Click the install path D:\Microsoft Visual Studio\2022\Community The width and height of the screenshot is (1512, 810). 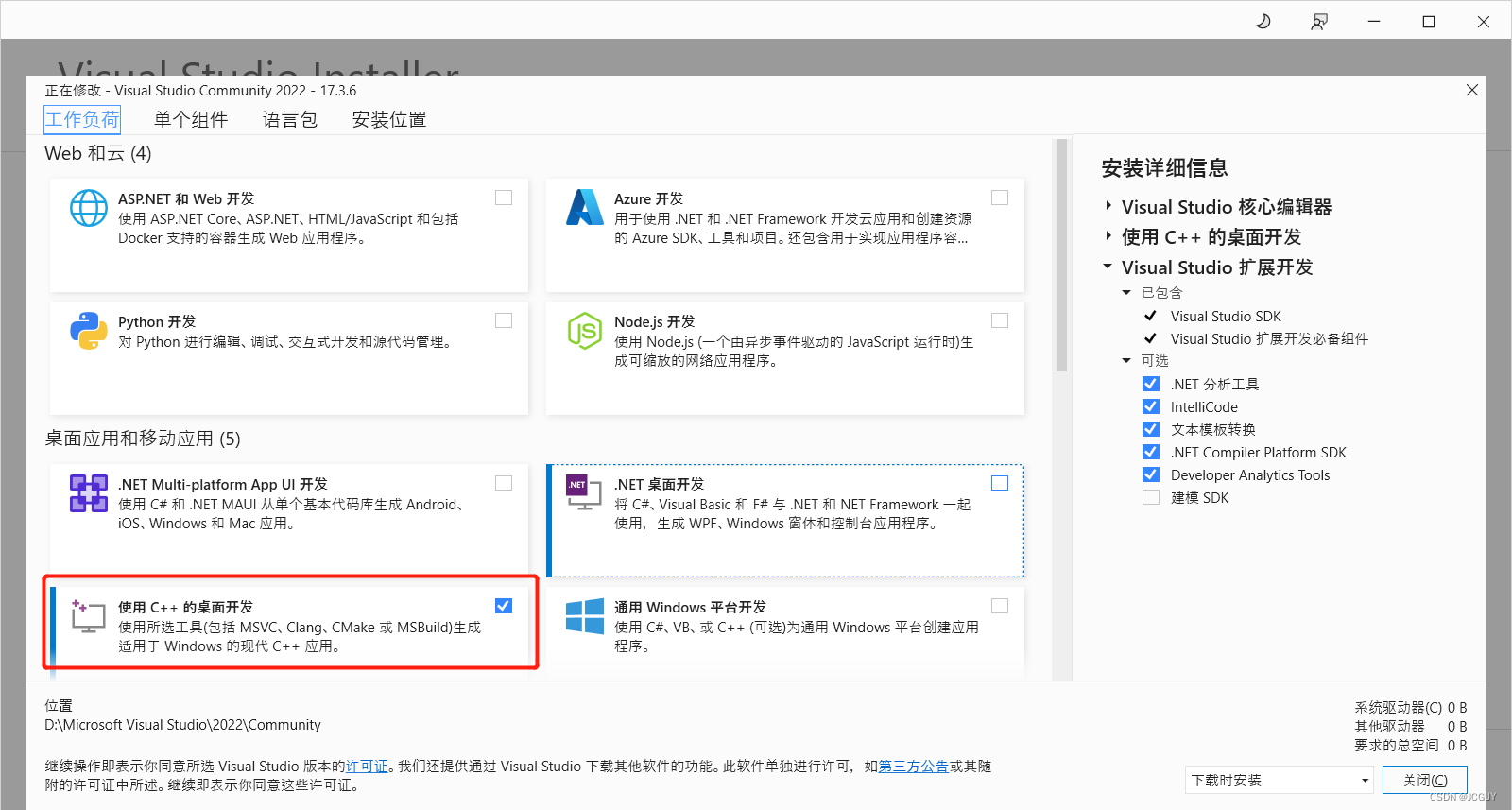(182, 725)
